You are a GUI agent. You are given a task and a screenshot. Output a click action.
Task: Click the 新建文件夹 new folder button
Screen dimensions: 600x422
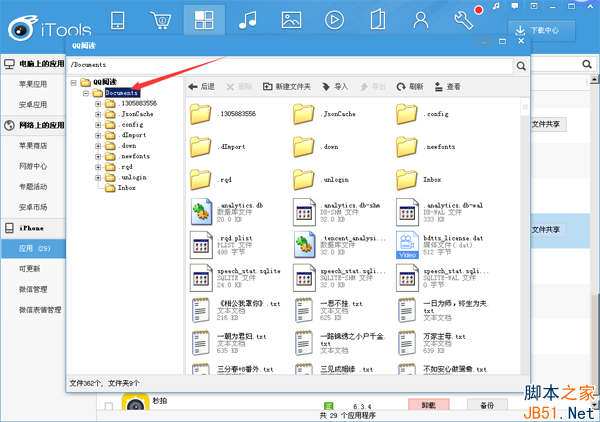coord(287,87)
